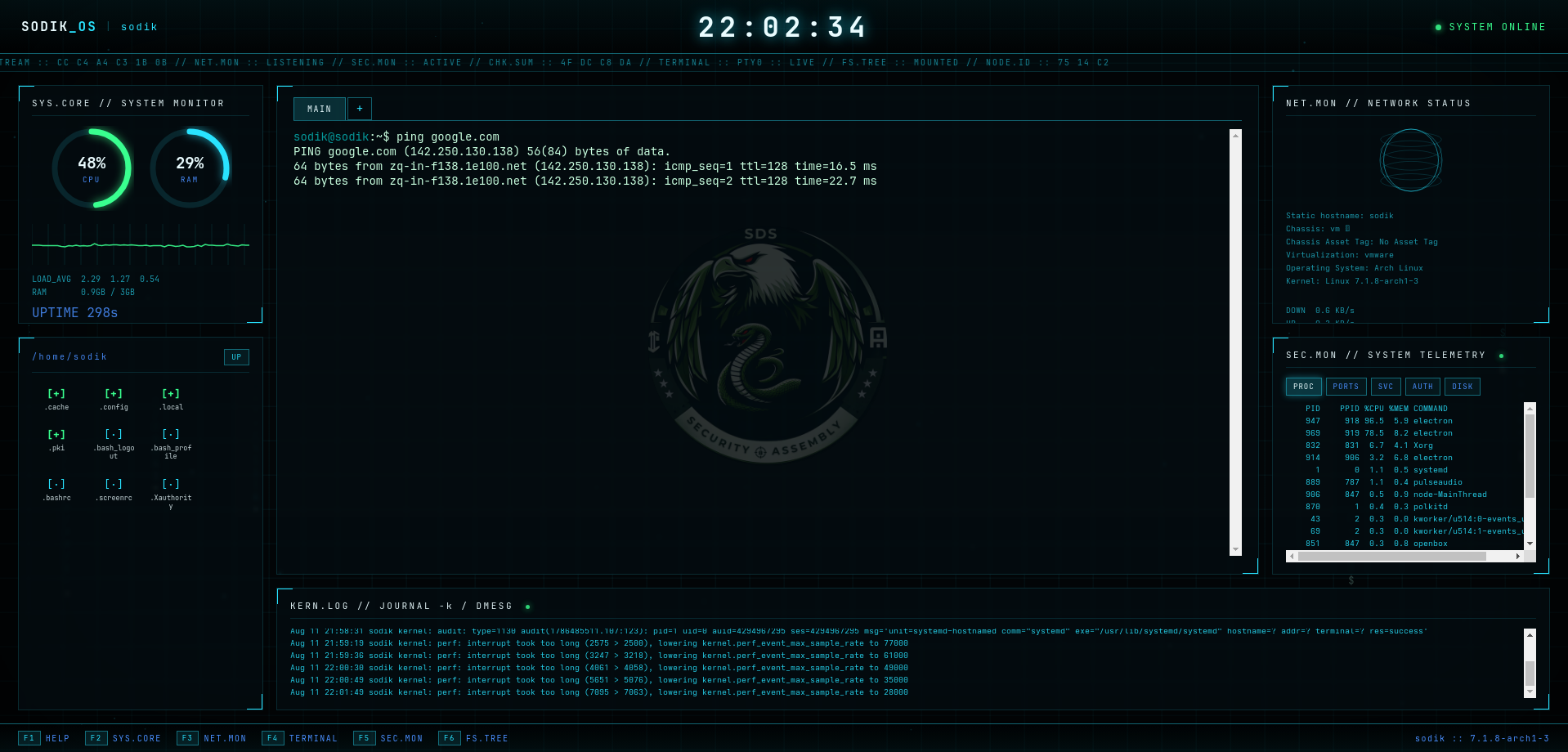Select the Xorg process row

(x=1404, y=445)
